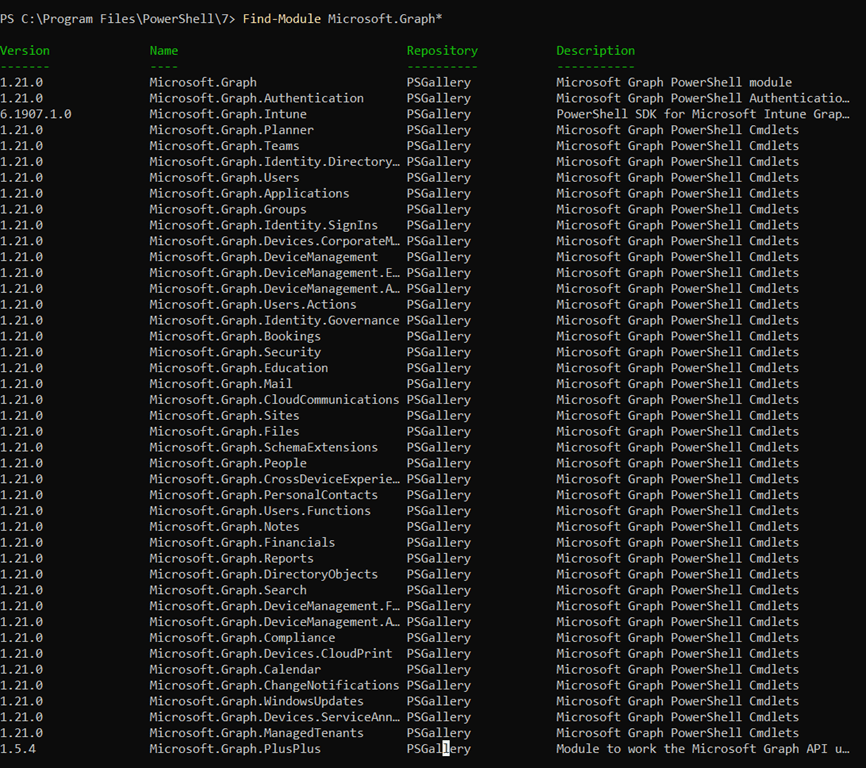The height and width of the screenshot is (768, 866).
Task: Click the Repository column header
Action: coord(442,51)
